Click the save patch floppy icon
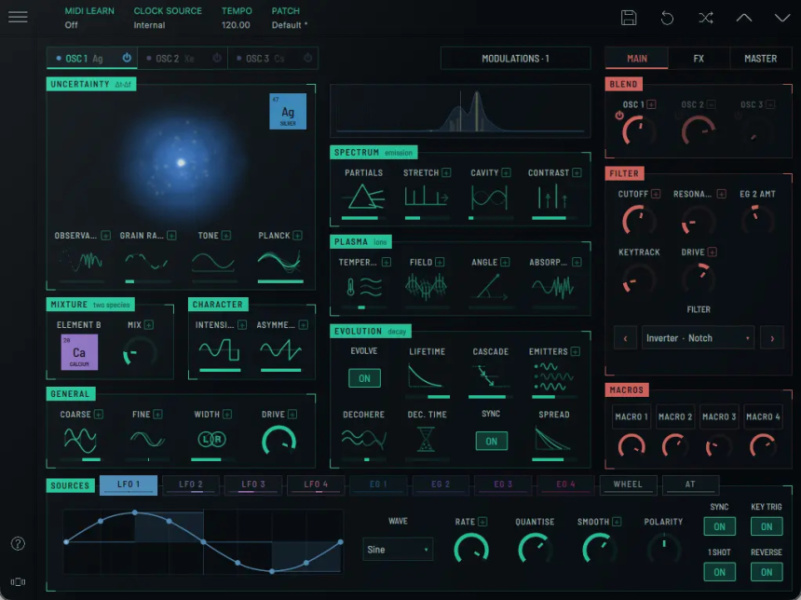The image size is (801, 600). pos(628,18)
